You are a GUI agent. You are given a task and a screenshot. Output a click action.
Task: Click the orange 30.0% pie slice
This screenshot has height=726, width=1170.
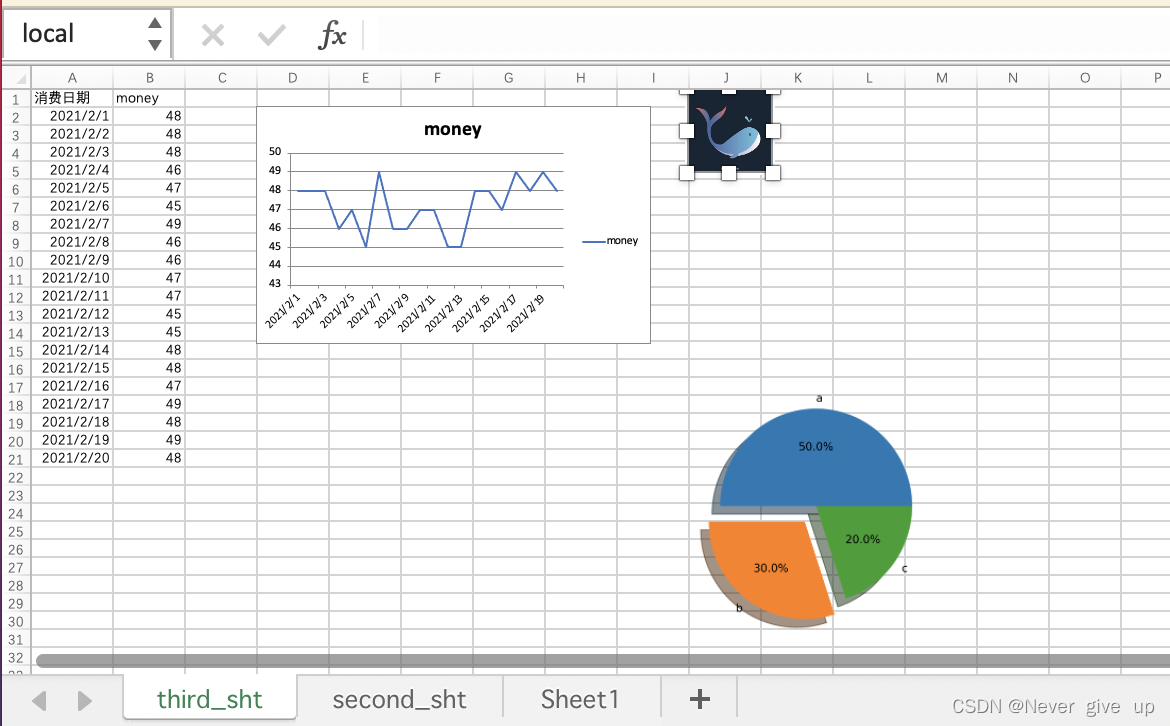coord(769,569)
